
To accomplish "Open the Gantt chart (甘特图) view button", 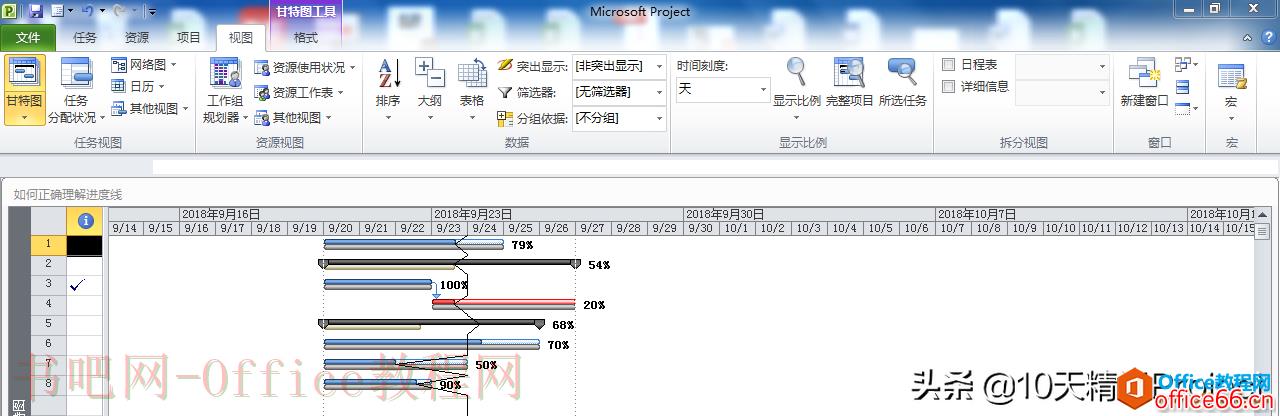I will click(x=24, y=89).
